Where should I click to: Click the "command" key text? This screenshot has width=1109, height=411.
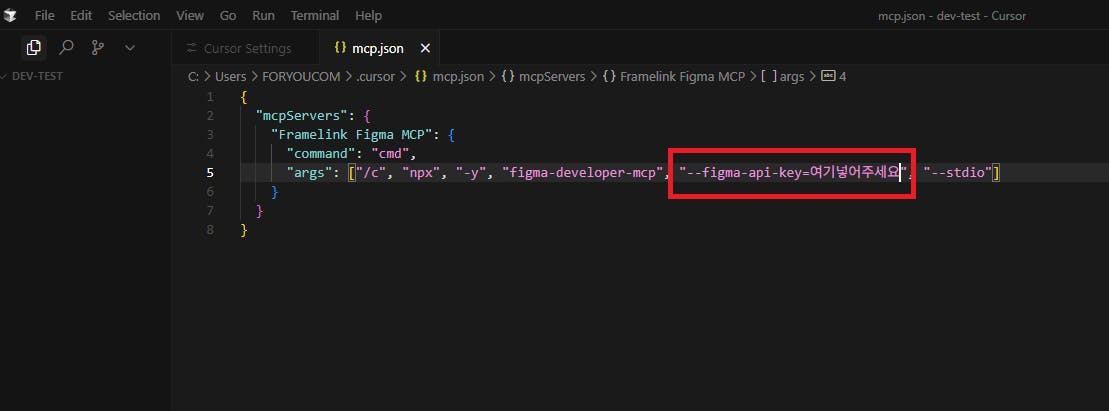(320, 154)
